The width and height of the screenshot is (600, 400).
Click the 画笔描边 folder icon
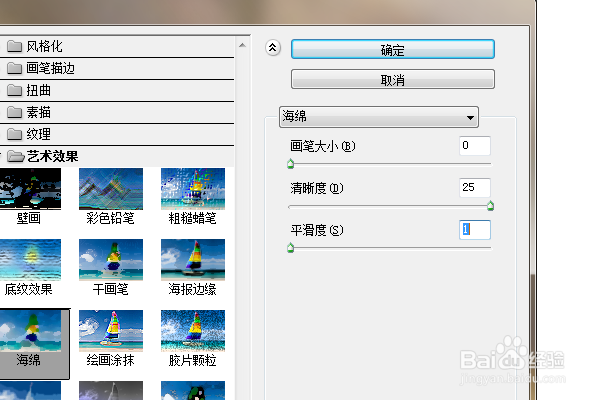tap(15, 69)
